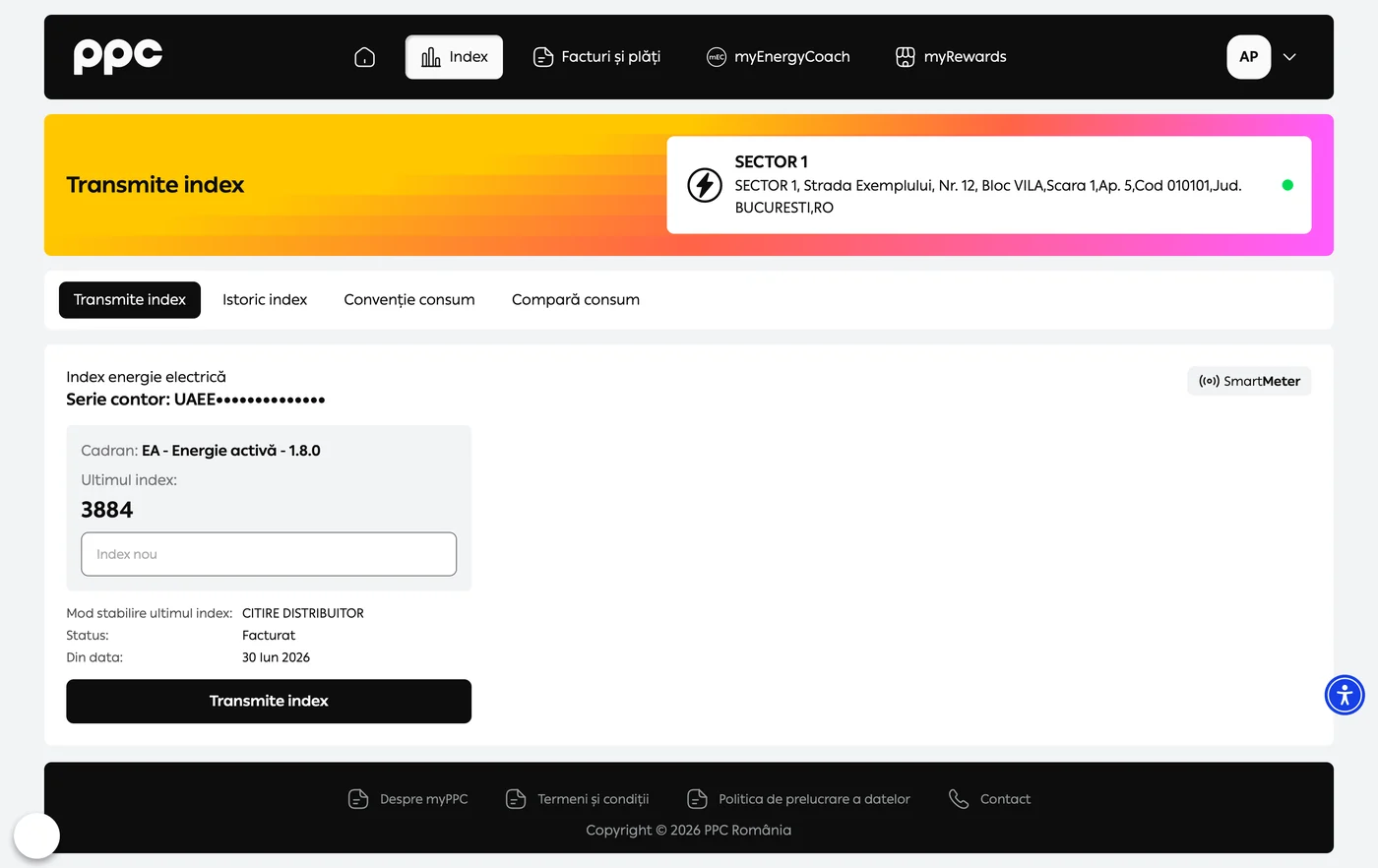
Task: Click the last index value 3884
Action: [x=106, y=510]
